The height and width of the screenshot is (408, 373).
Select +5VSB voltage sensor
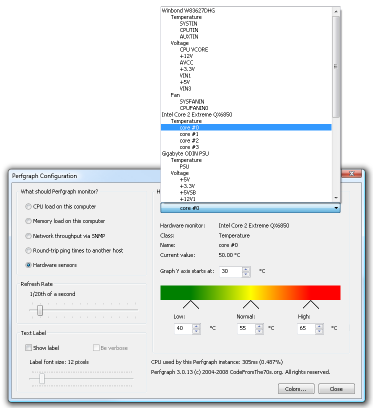pyautogui.click(x=188, y=193)
